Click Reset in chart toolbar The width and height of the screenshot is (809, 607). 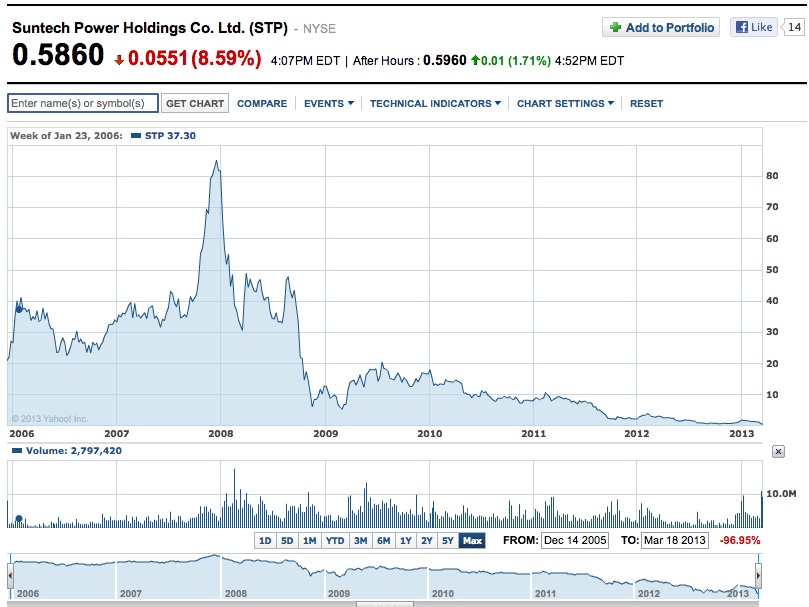pos(646,103)
